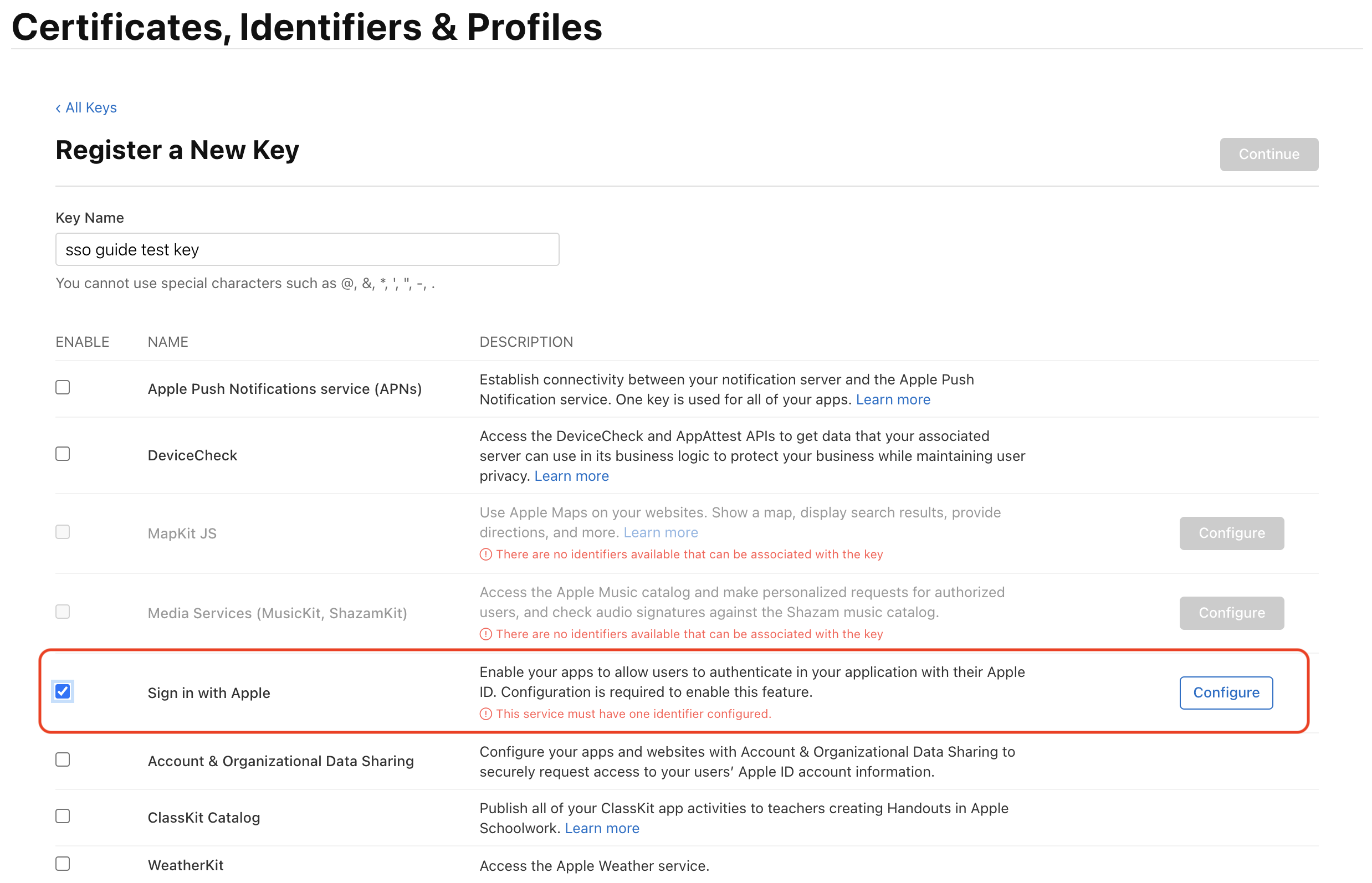Click the MapKit JS warning icon
1372x883 pixels.
[x=486, y=555]
